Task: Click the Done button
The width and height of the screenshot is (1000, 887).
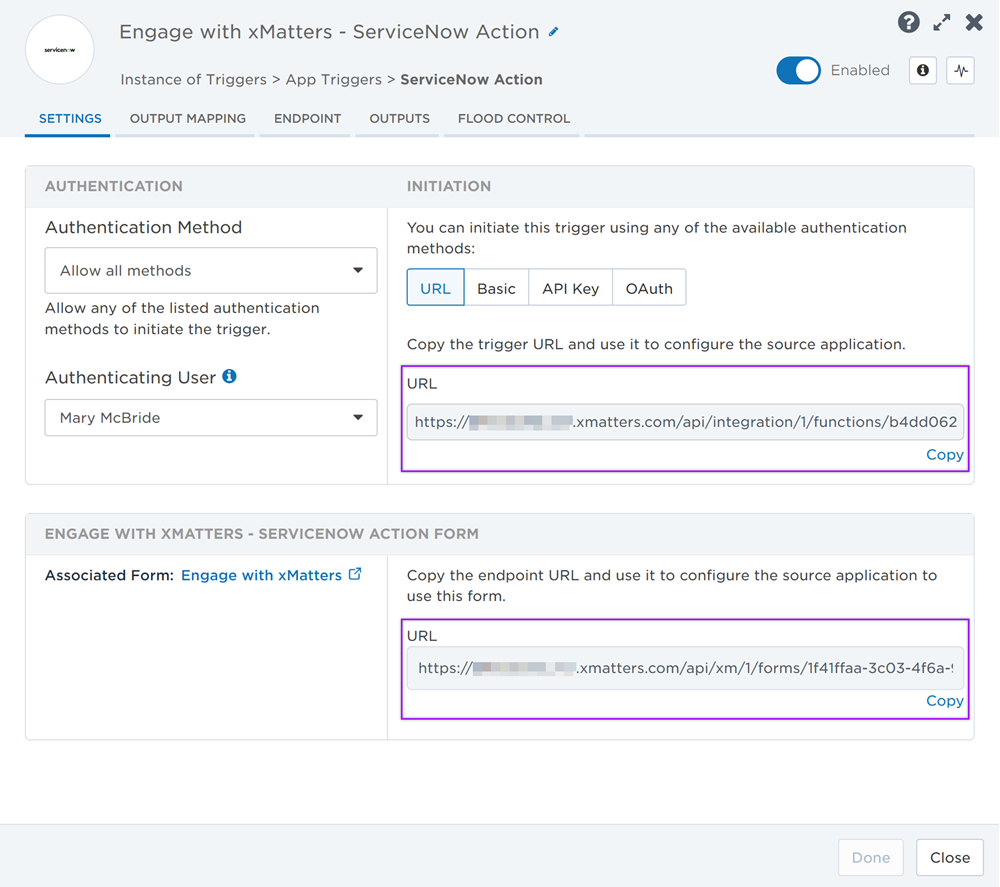Action: point(871,858)
